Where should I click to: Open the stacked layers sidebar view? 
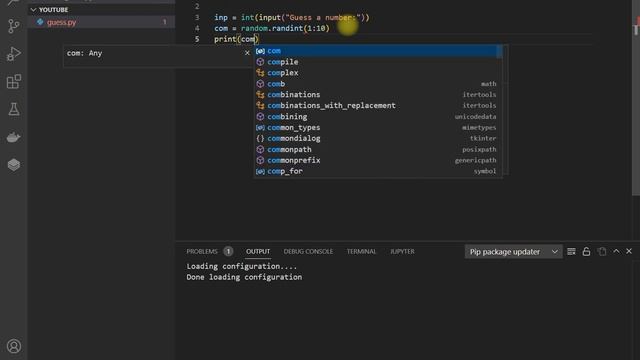[13, 165]
